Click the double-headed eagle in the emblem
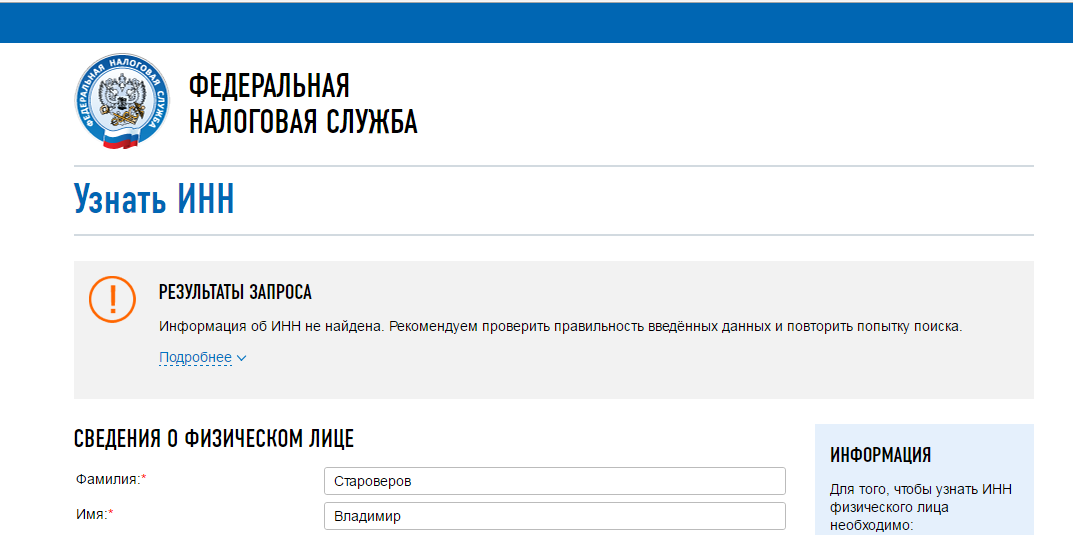The image size is (1073, 535). coord(122,102)
